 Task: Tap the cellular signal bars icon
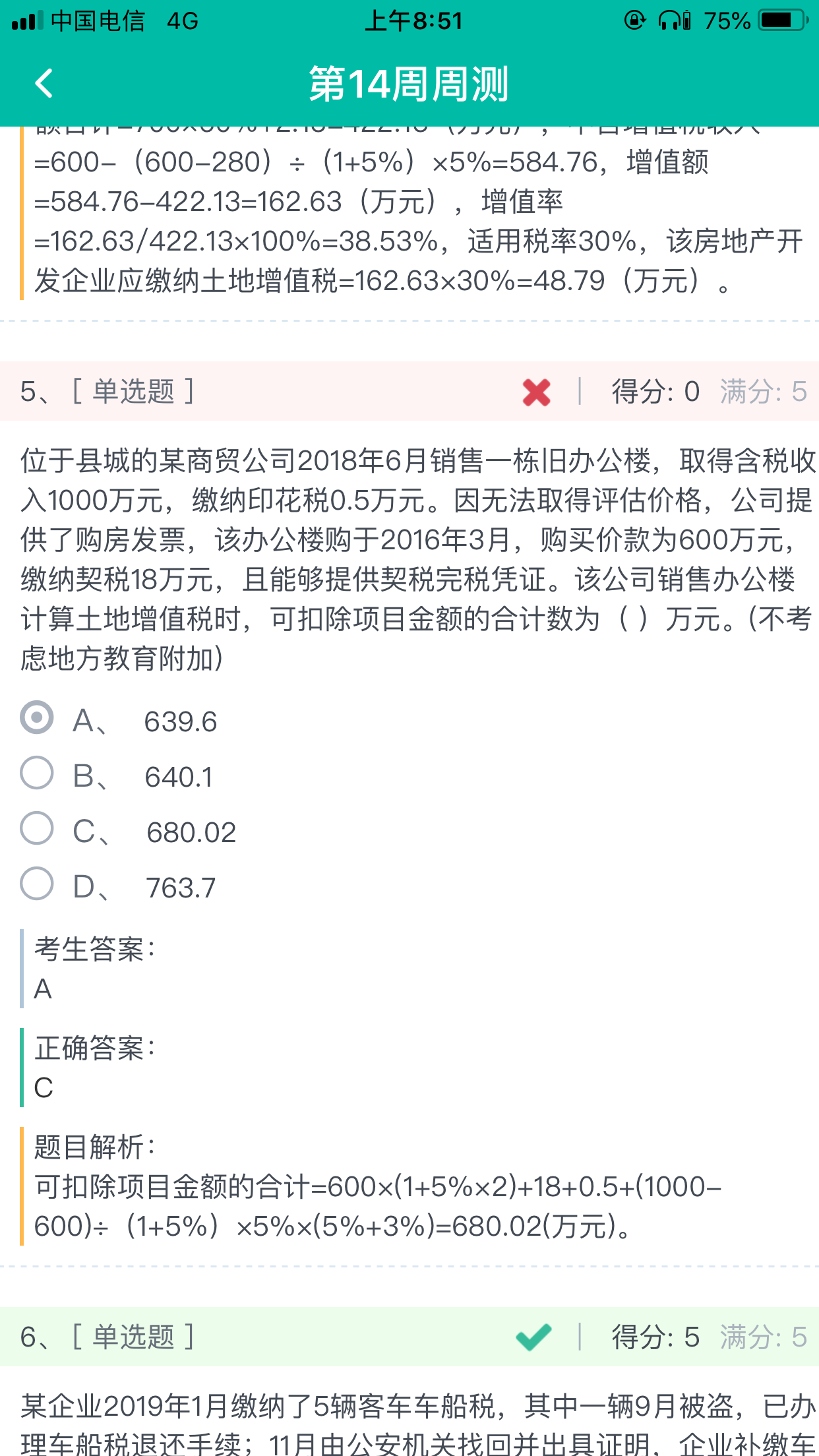pos(28,21)
